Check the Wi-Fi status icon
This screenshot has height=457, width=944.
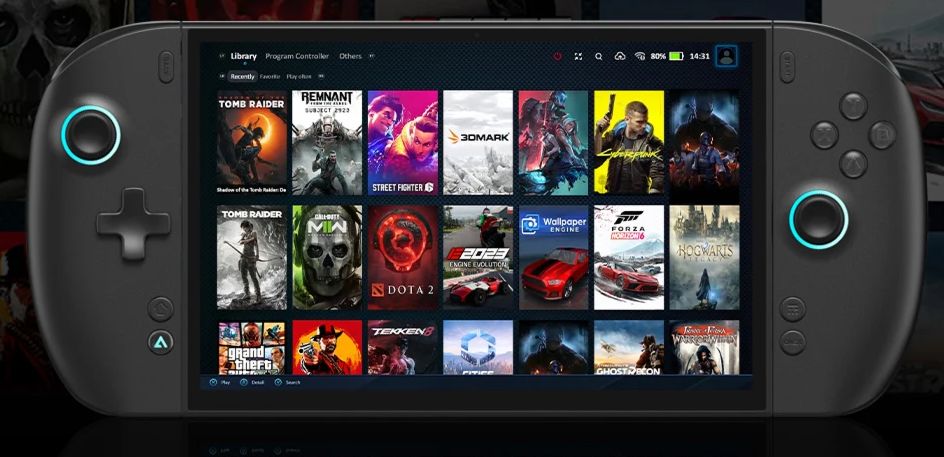coord(639,56)
